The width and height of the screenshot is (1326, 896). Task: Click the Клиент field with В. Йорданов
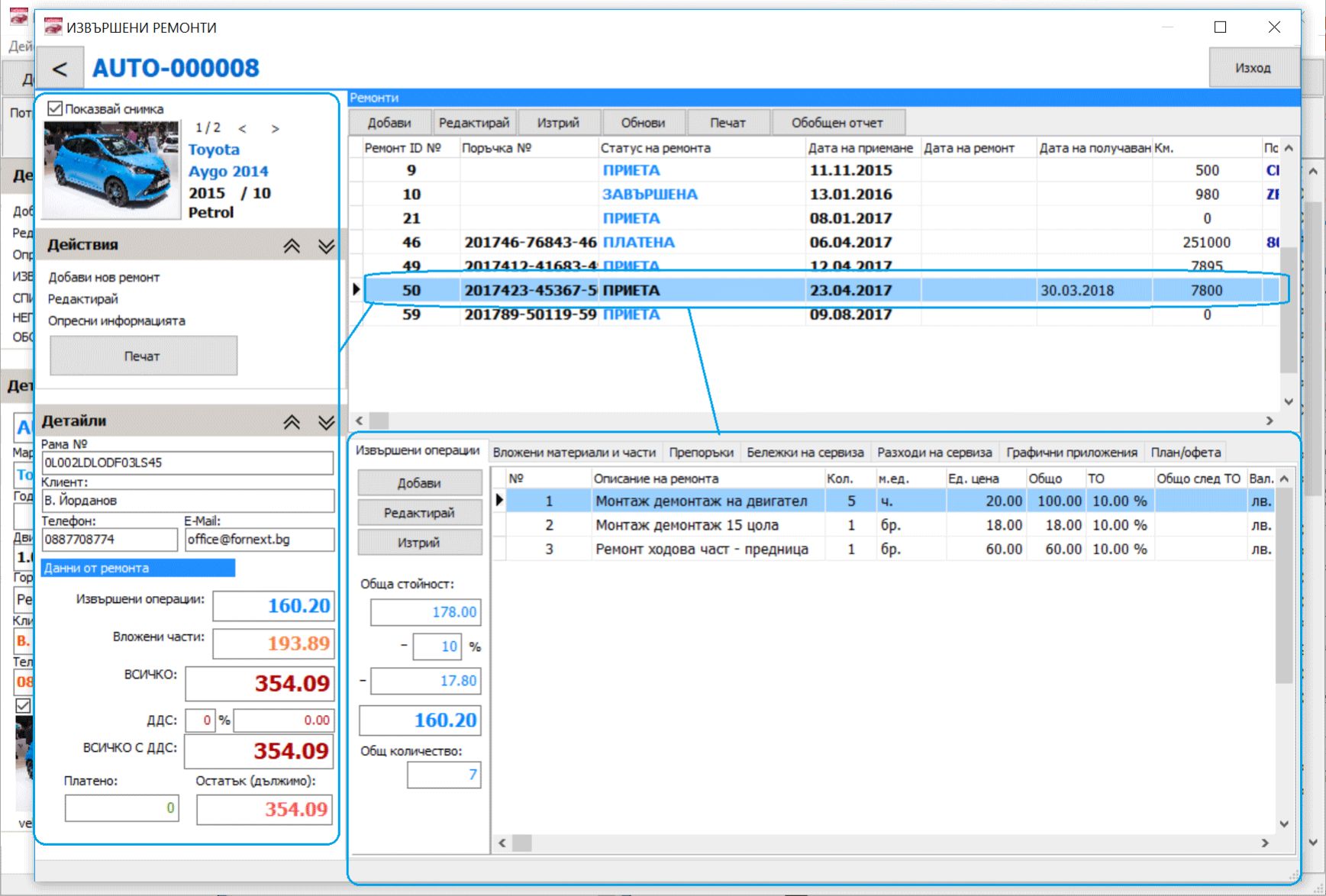click(x=187, y=501)
